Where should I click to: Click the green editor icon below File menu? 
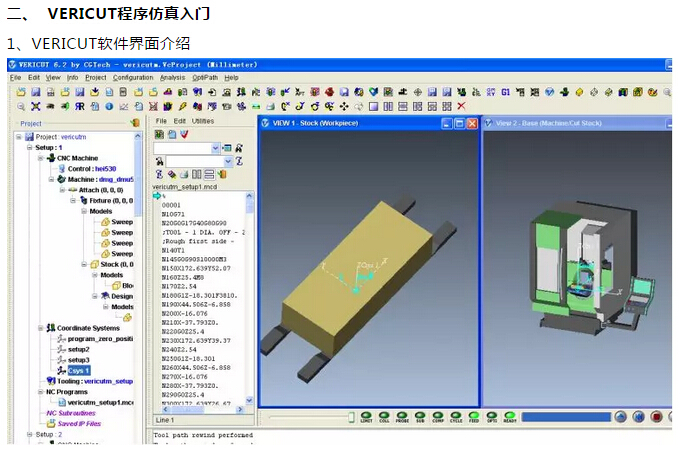click(159, 134)
